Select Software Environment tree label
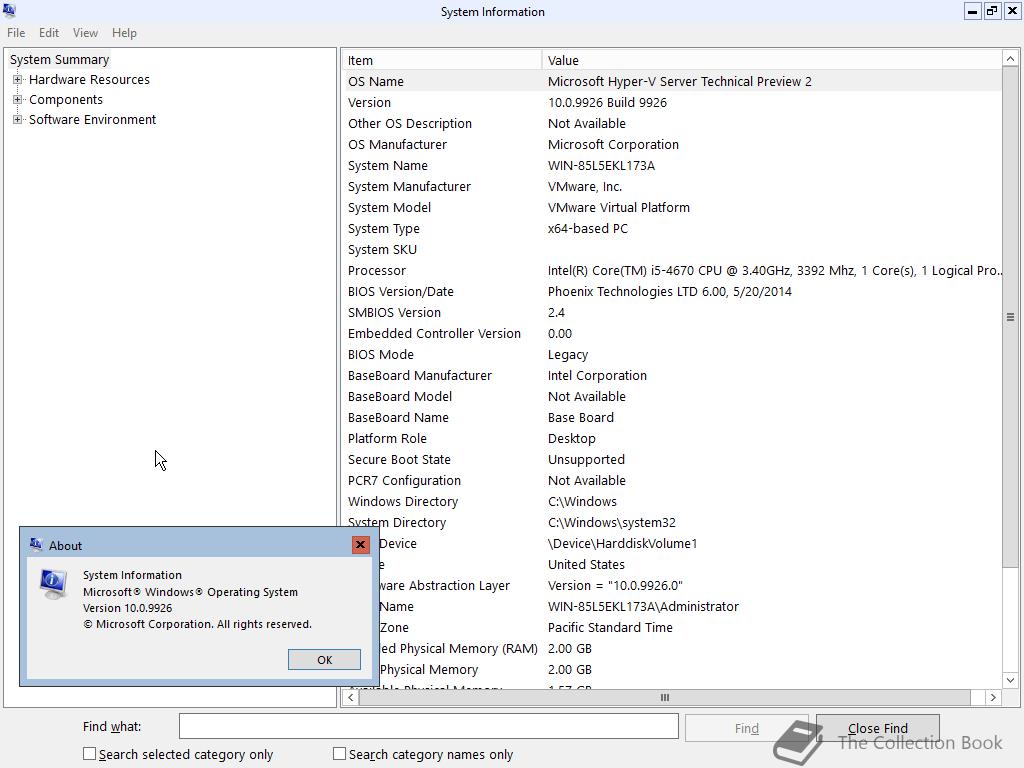This screenshot has width=1024, height=768. pyautogui.click(x=93, y=120)
